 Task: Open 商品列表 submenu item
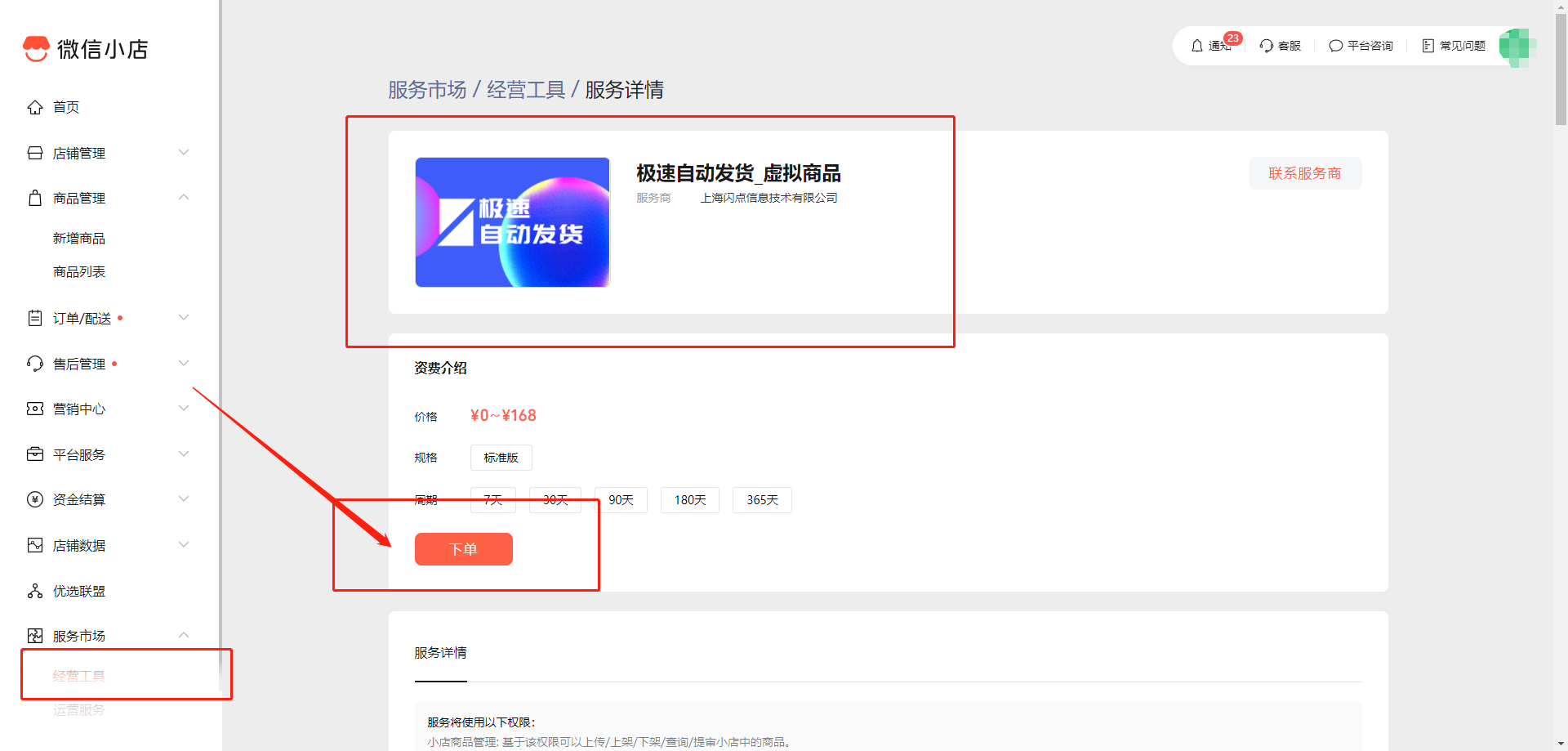point(79,272)
